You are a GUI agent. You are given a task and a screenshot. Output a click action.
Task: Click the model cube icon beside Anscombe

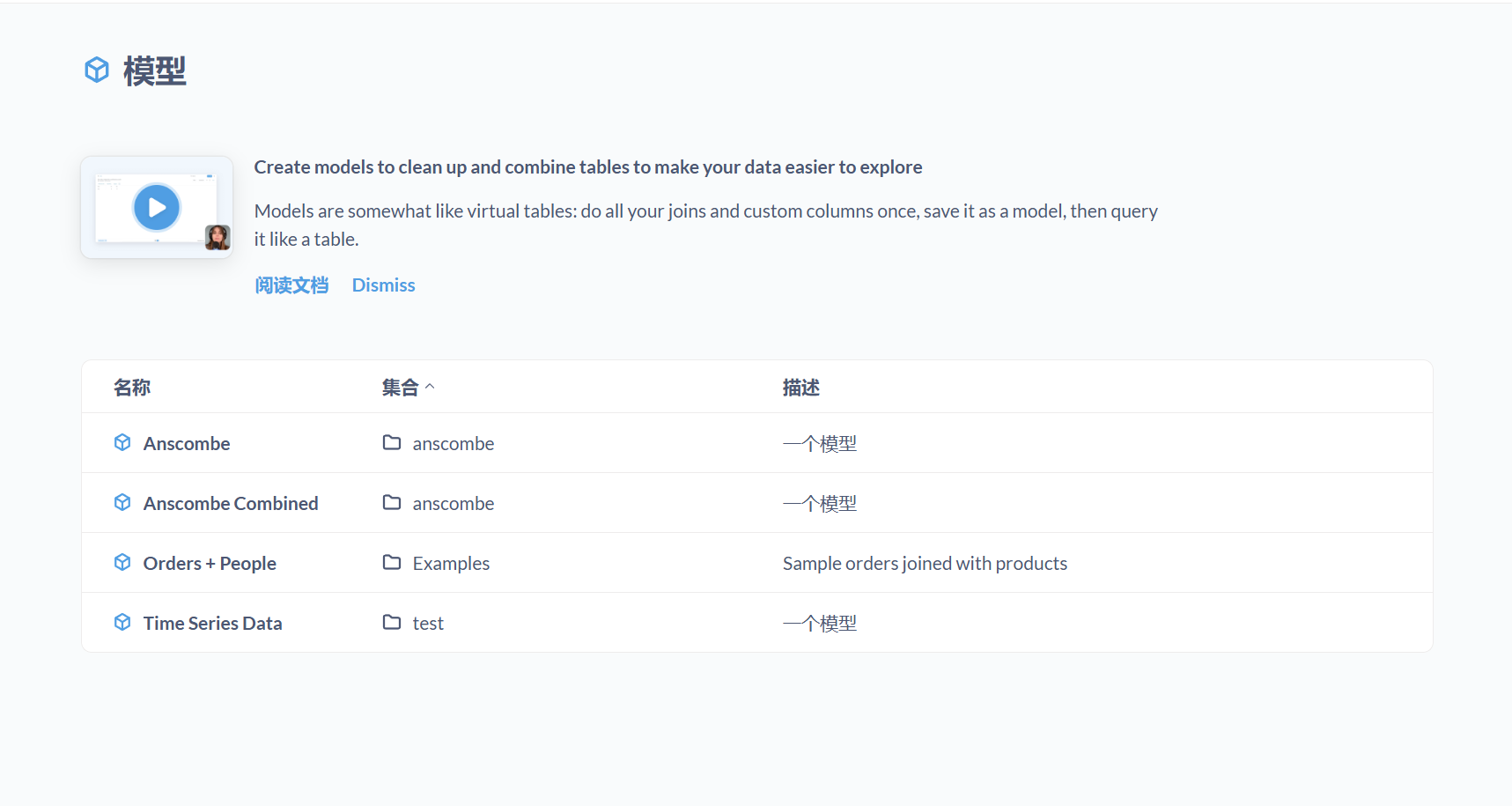coord(122,442)
